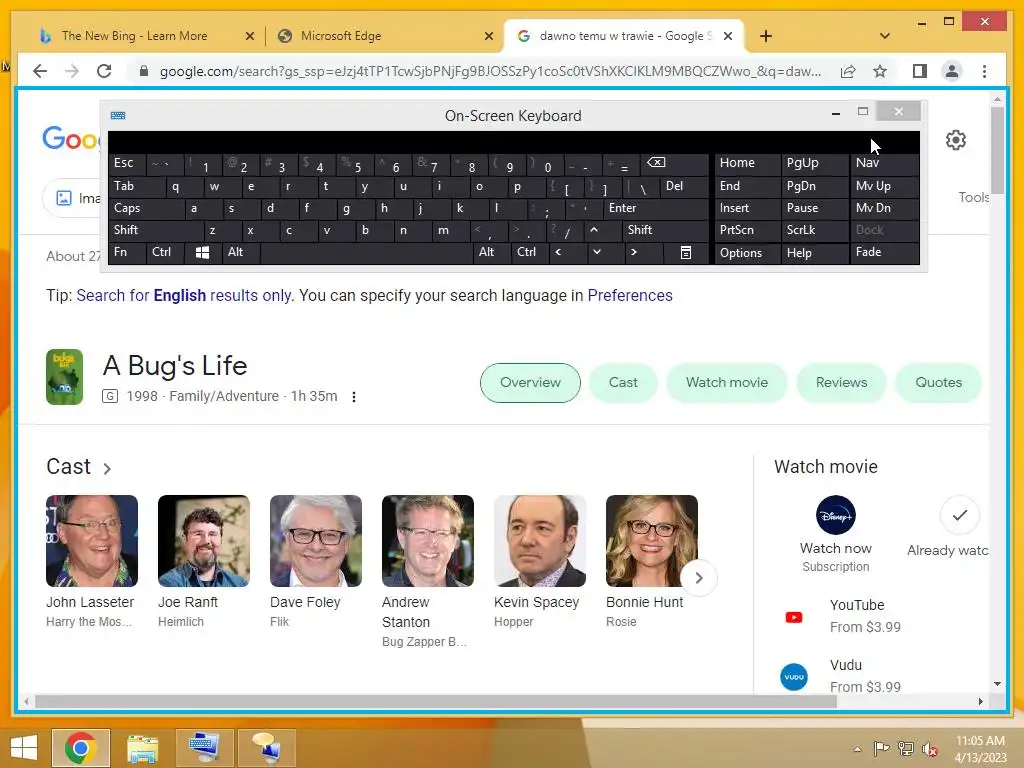The height and width of the screenshot is (768, 1024).
Task: Toggle the Fn key on the On-Screen Keyboard
Action: tap(127, 252)
